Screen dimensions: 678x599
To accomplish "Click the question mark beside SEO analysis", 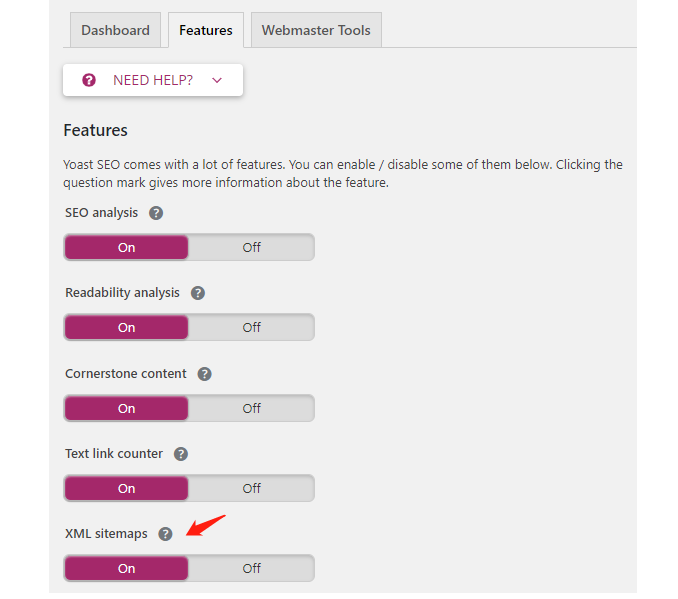I will click(156, 213).
